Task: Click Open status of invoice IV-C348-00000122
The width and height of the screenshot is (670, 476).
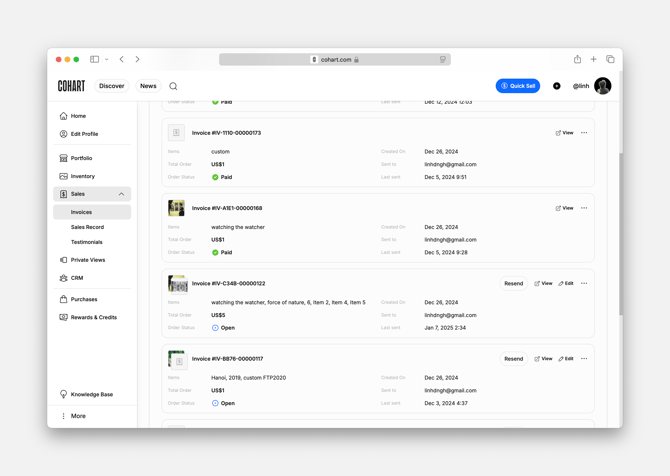Action: 223,328
